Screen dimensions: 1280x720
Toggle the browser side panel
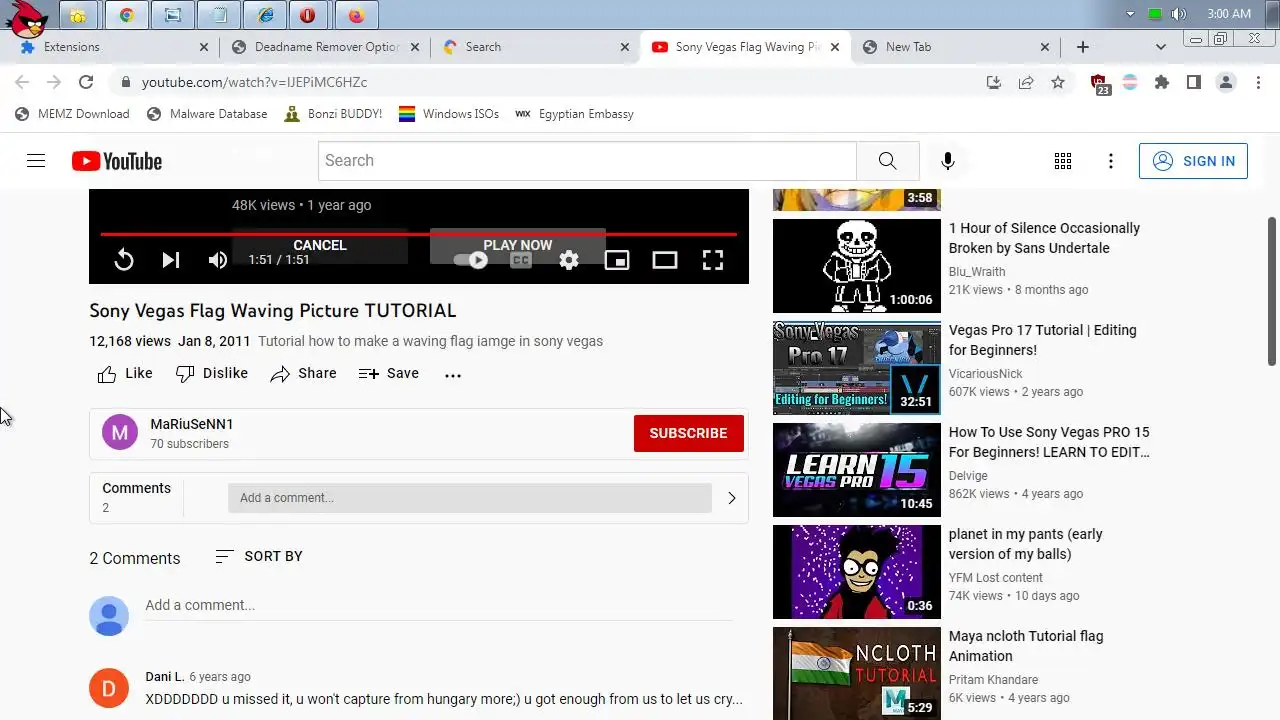(1193, 83)
